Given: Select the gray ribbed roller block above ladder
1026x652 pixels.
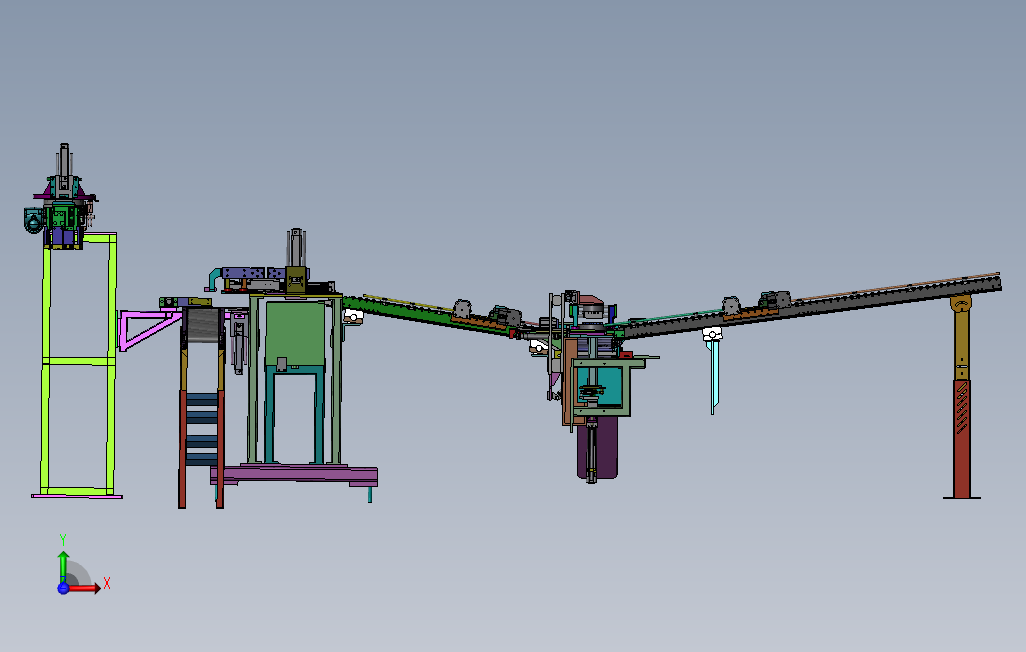Looking at the screenshot, I should [x=203, y=325].
